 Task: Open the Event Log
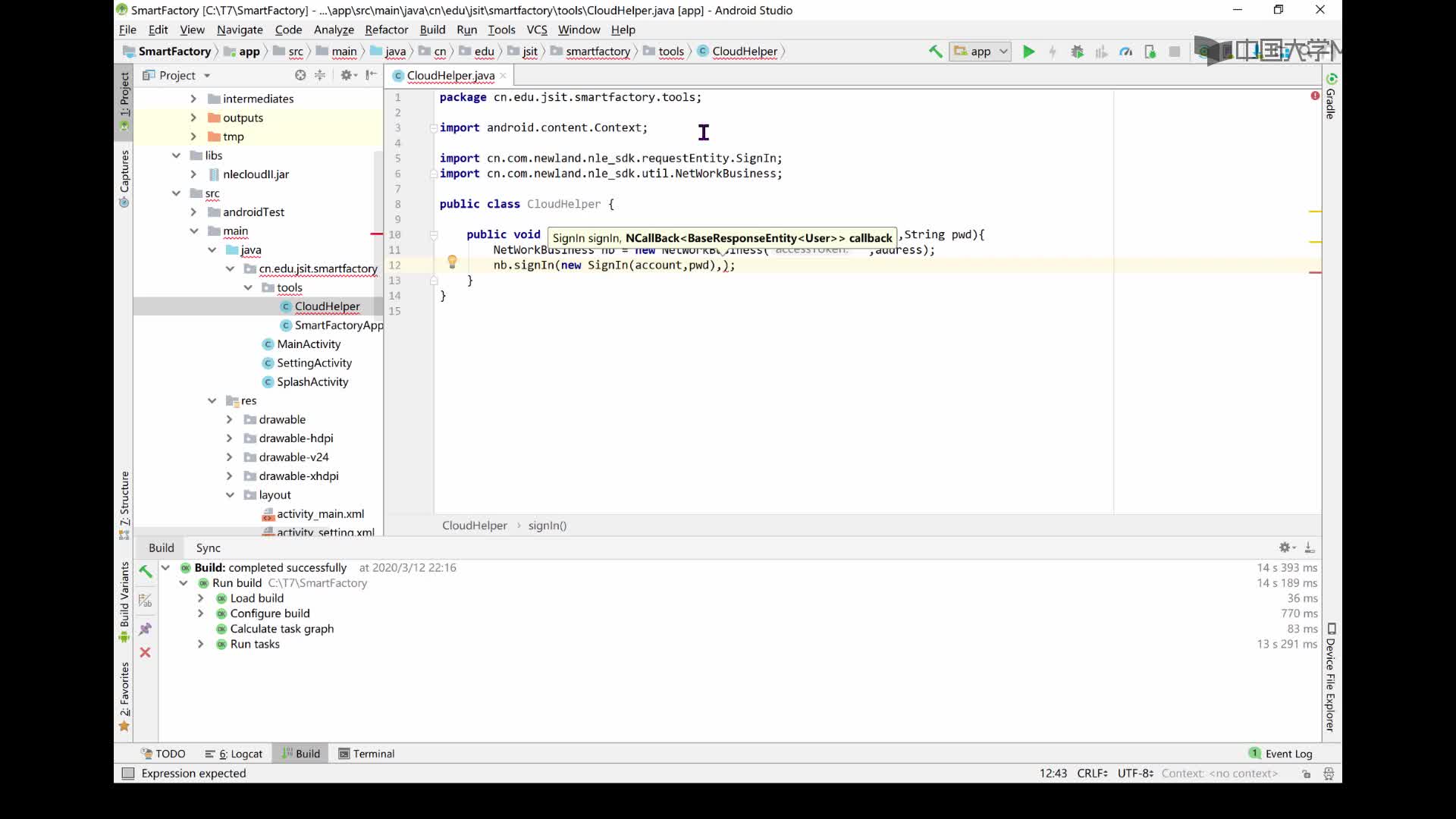(1280, 754)
